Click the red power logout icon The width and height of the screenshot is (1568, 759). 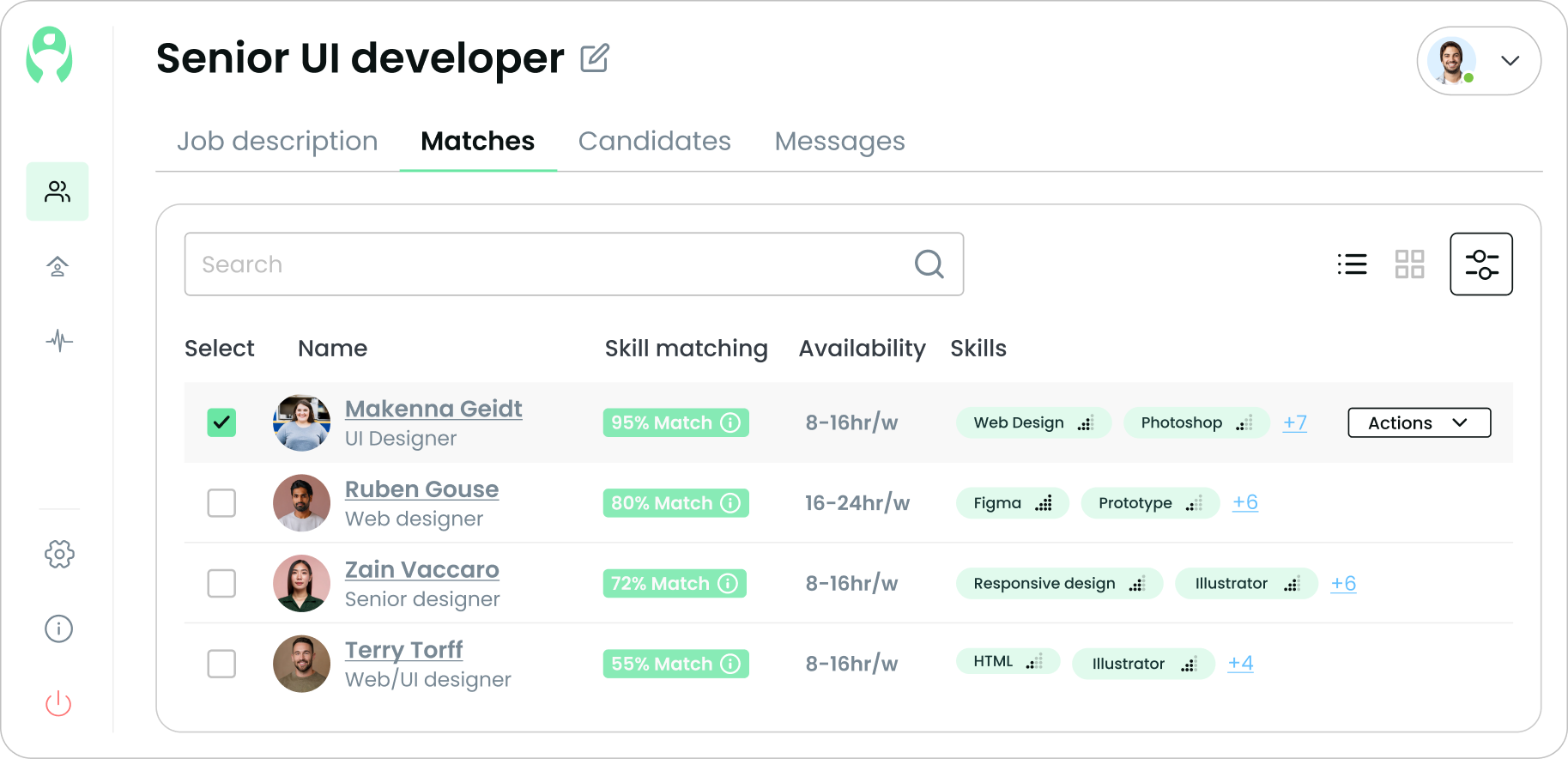(58, 703)
